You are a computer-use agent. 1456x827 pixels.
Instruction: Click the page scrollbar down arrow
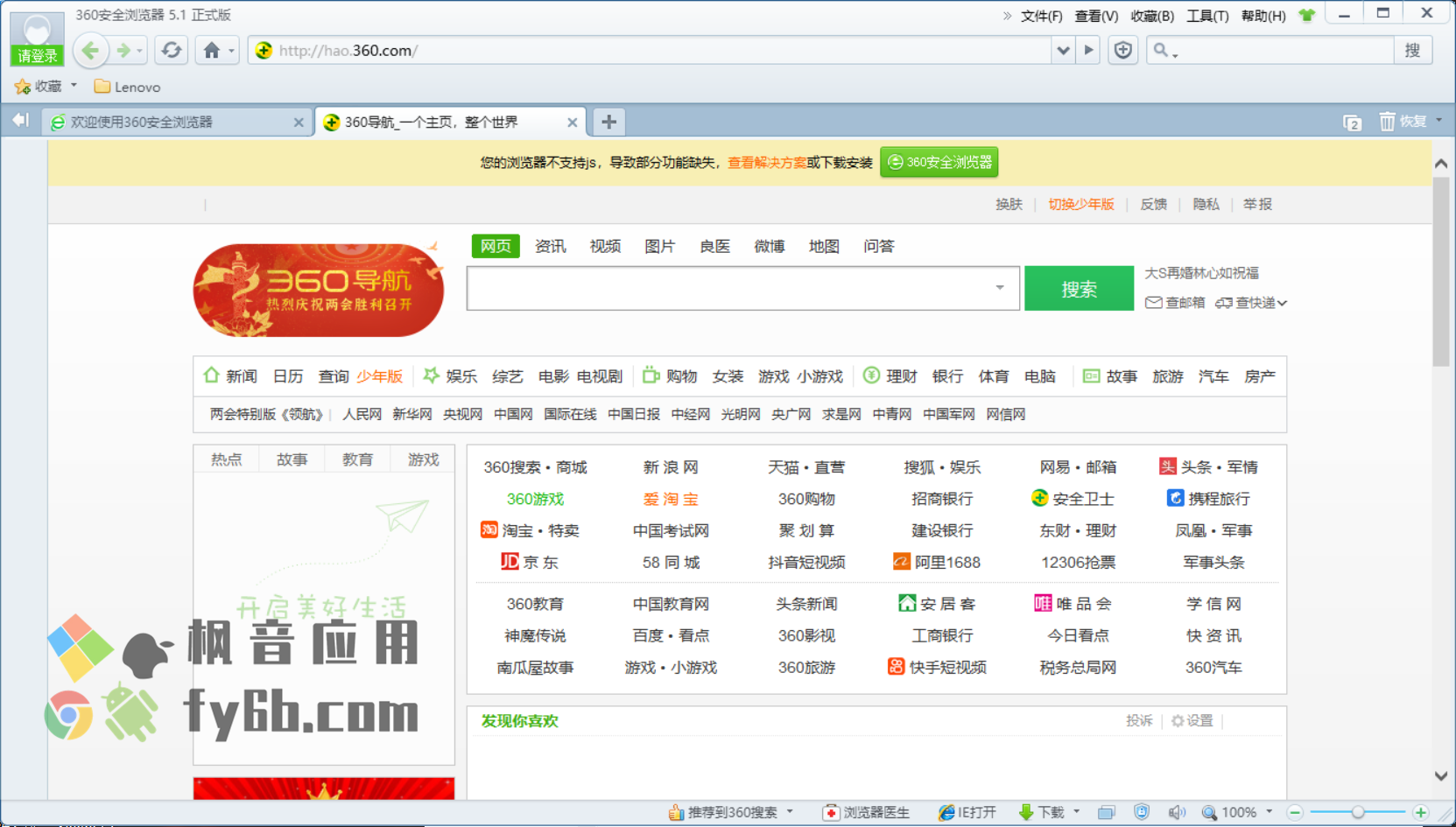(x=1440, y=775)
